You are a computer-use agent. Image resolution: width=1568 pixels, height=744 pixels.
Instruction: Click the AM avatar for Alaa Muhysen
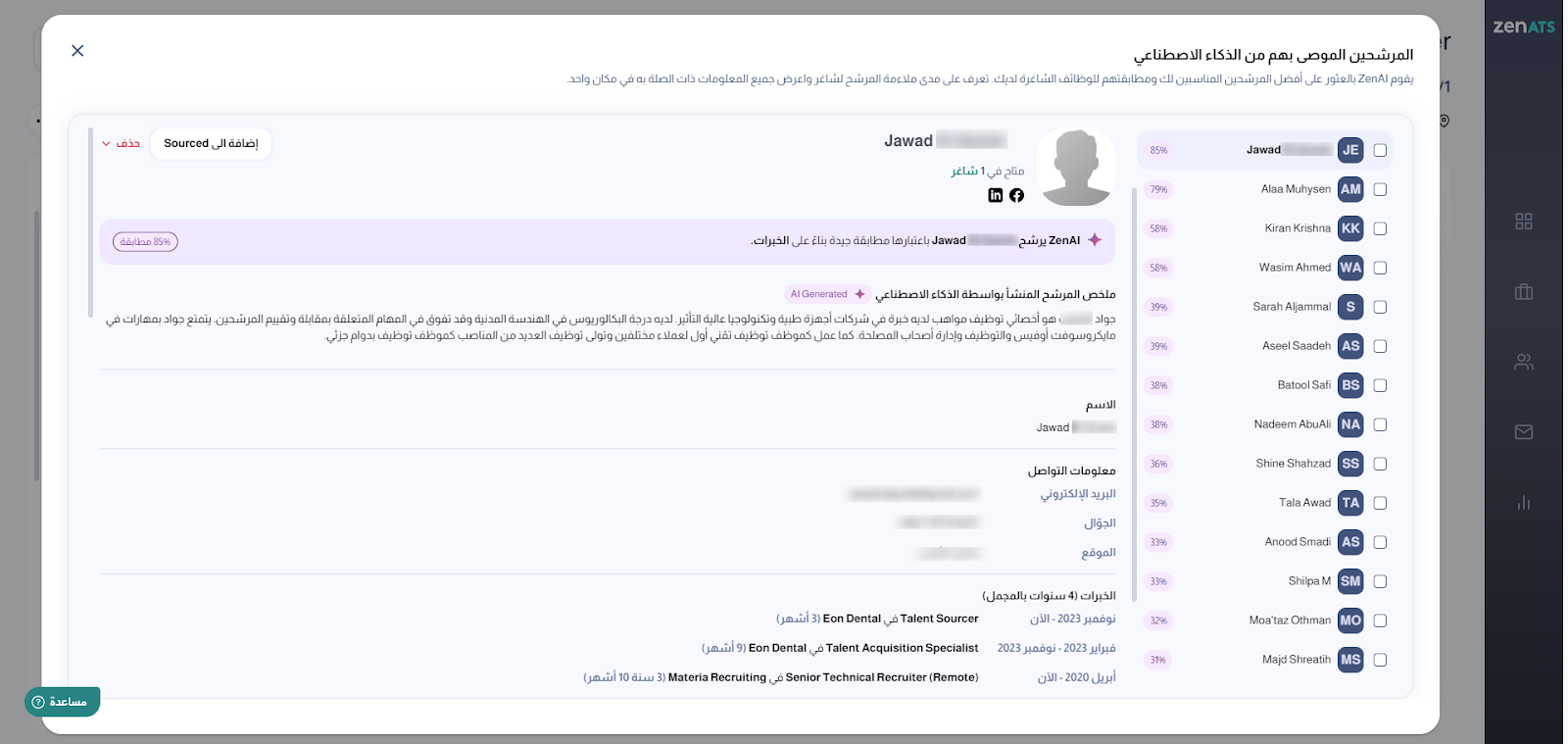[x=1350, y=189]
